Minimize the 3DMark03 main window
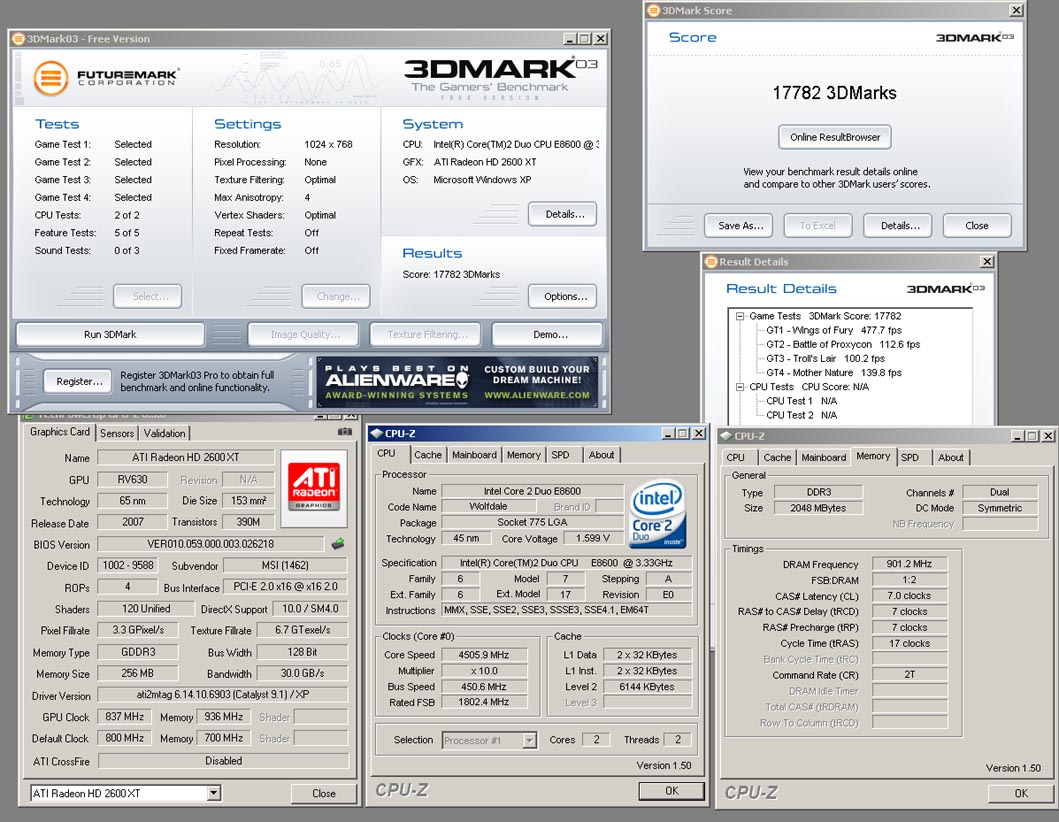Viewport: 1059px width, 822px height. 570,38
